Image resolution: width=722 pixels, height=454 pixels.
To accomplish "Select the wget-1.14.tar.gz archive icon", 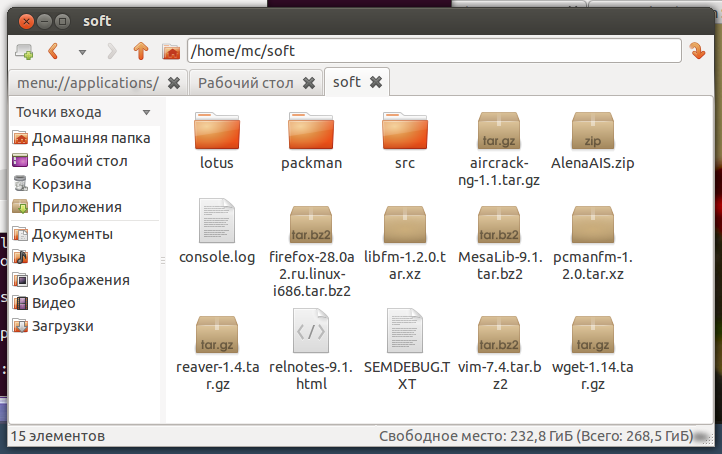I will pyautogui.click(x=593, y=335).
